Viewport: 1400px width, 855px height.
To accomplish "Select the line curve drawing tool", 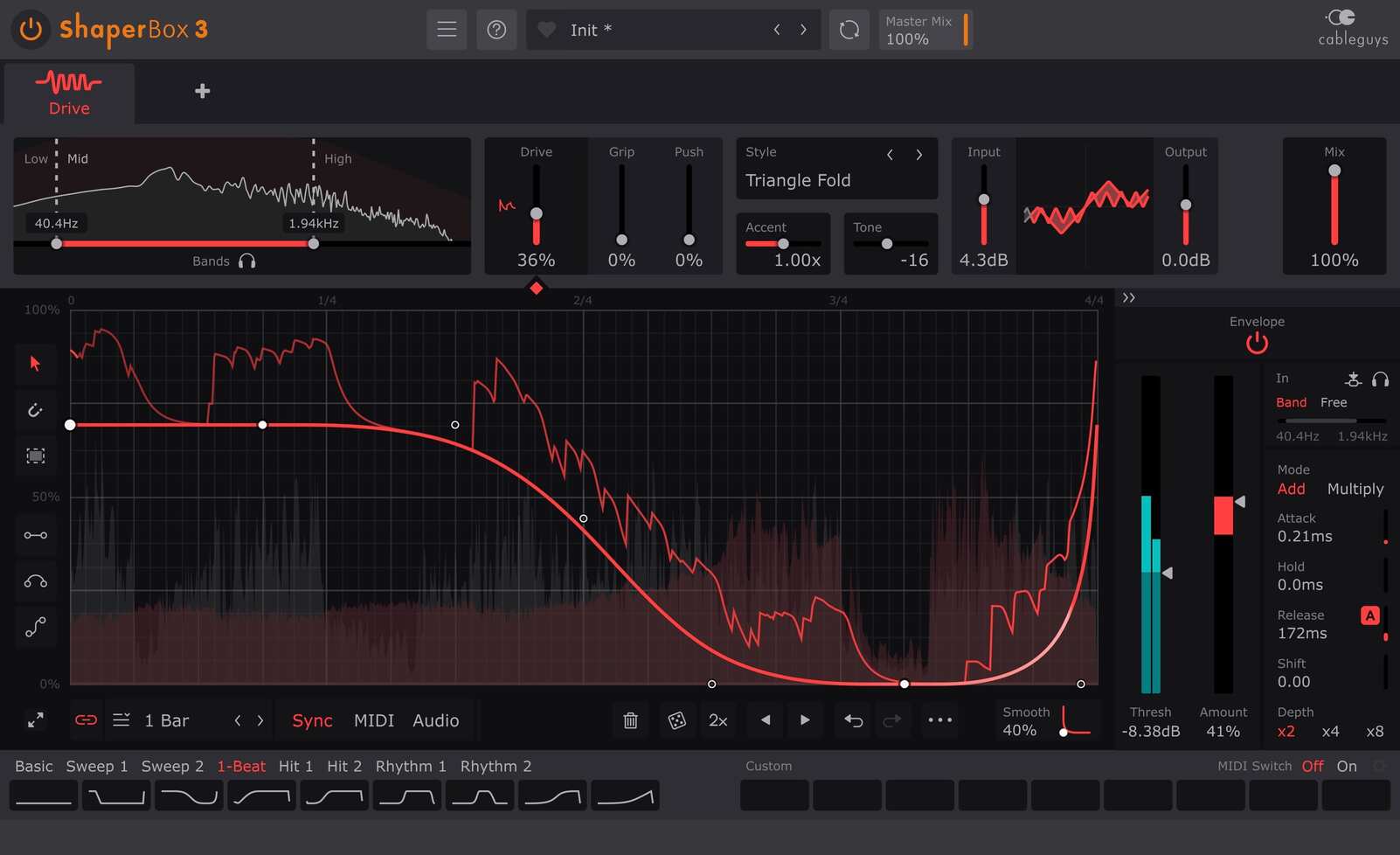I will (x=35, y=535).
